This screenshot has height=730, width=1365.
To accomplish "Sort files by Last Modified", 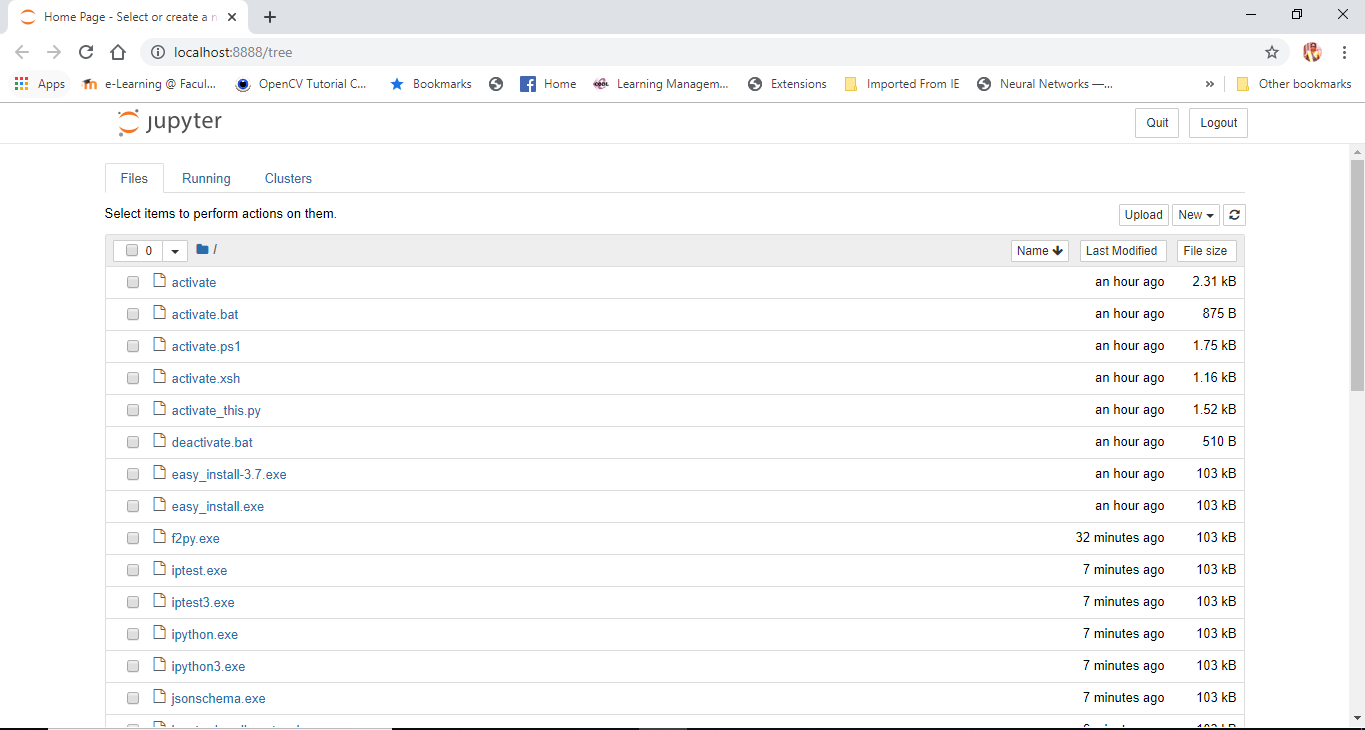I will [1122, 250].
